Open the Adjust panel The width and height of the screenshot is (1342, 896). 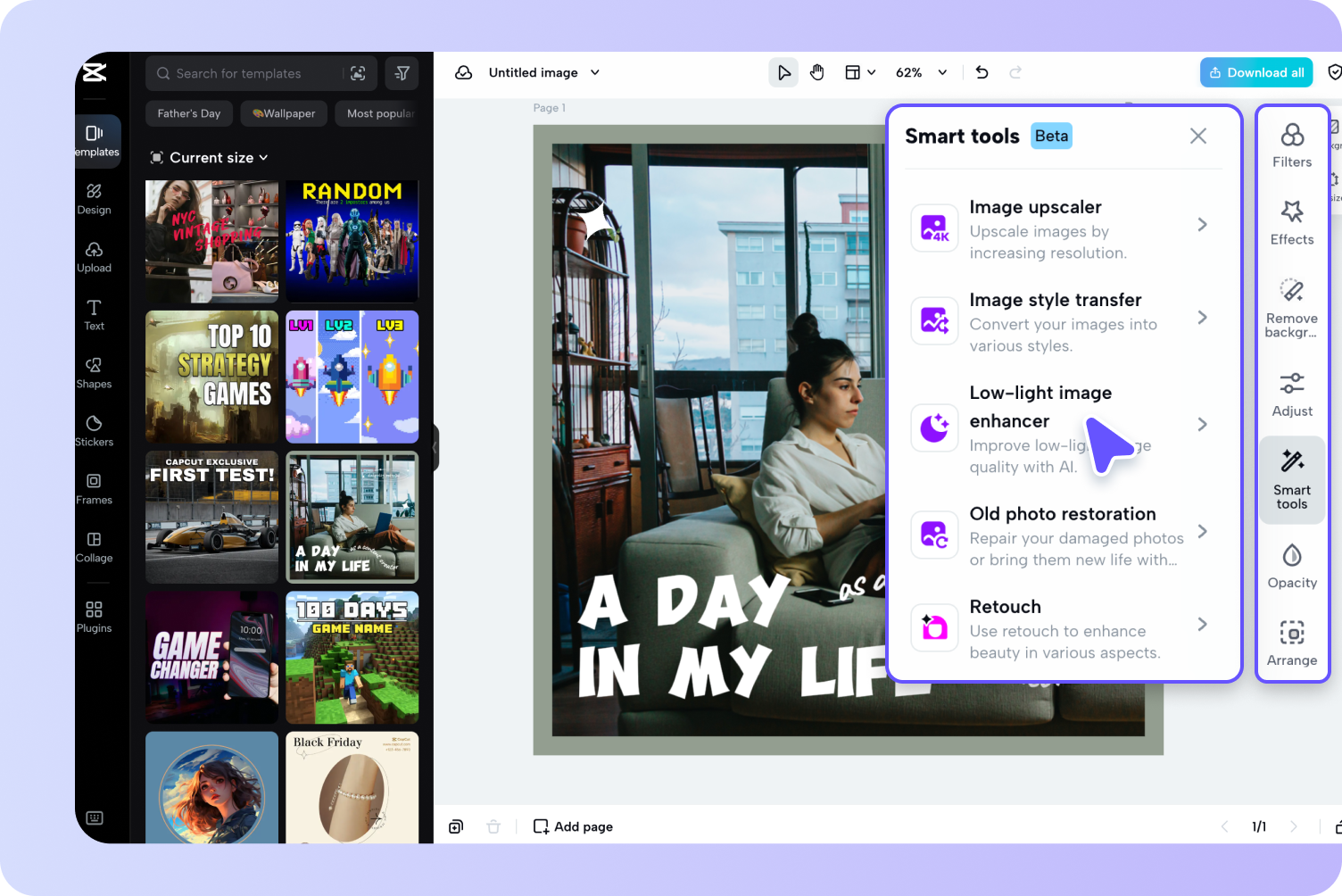point(1292,393)
